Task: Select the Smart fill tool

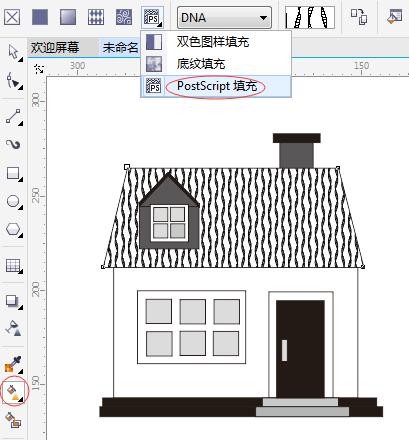Action: (x=14, y=419)
